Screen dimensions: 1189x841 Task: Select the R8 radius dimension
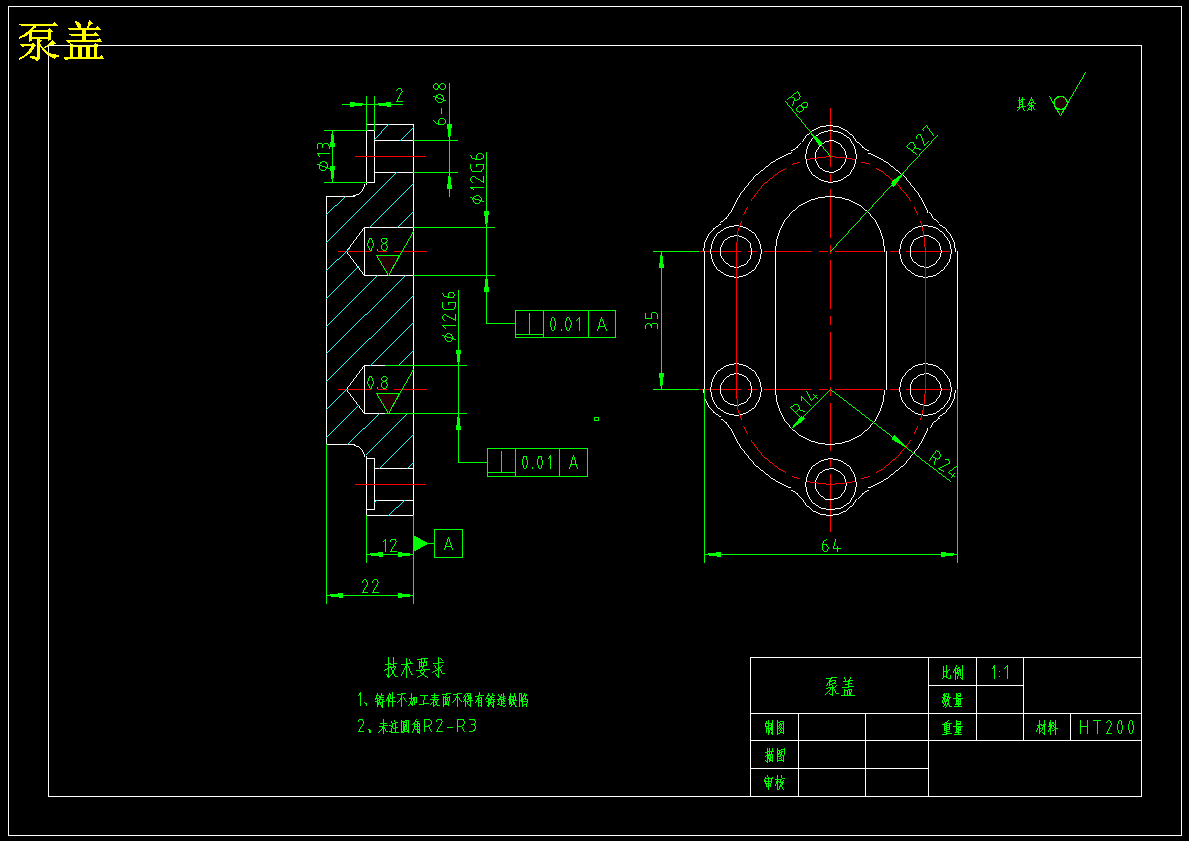(798, 102)
